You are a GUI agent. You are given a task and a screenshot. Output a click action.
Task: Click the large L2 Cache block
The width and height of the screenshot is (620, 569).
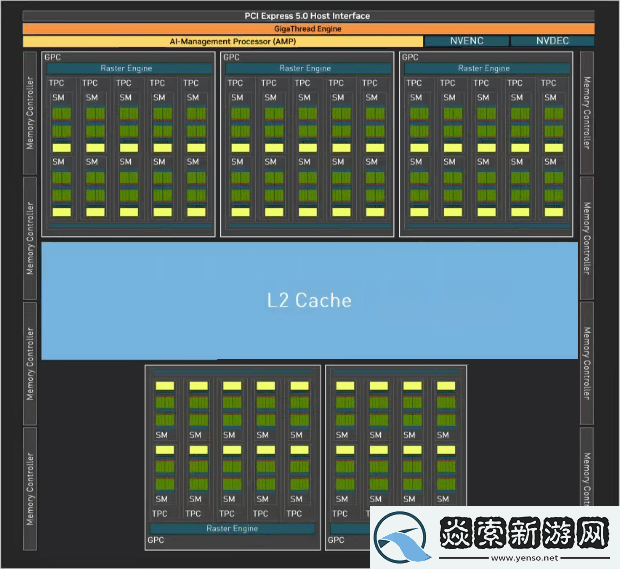[x=309, y=300]
